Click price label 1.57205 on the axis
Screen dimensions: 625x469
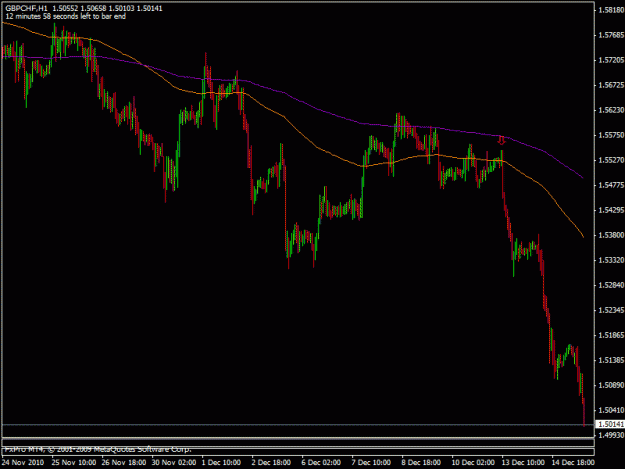click(x=611, y=60)
